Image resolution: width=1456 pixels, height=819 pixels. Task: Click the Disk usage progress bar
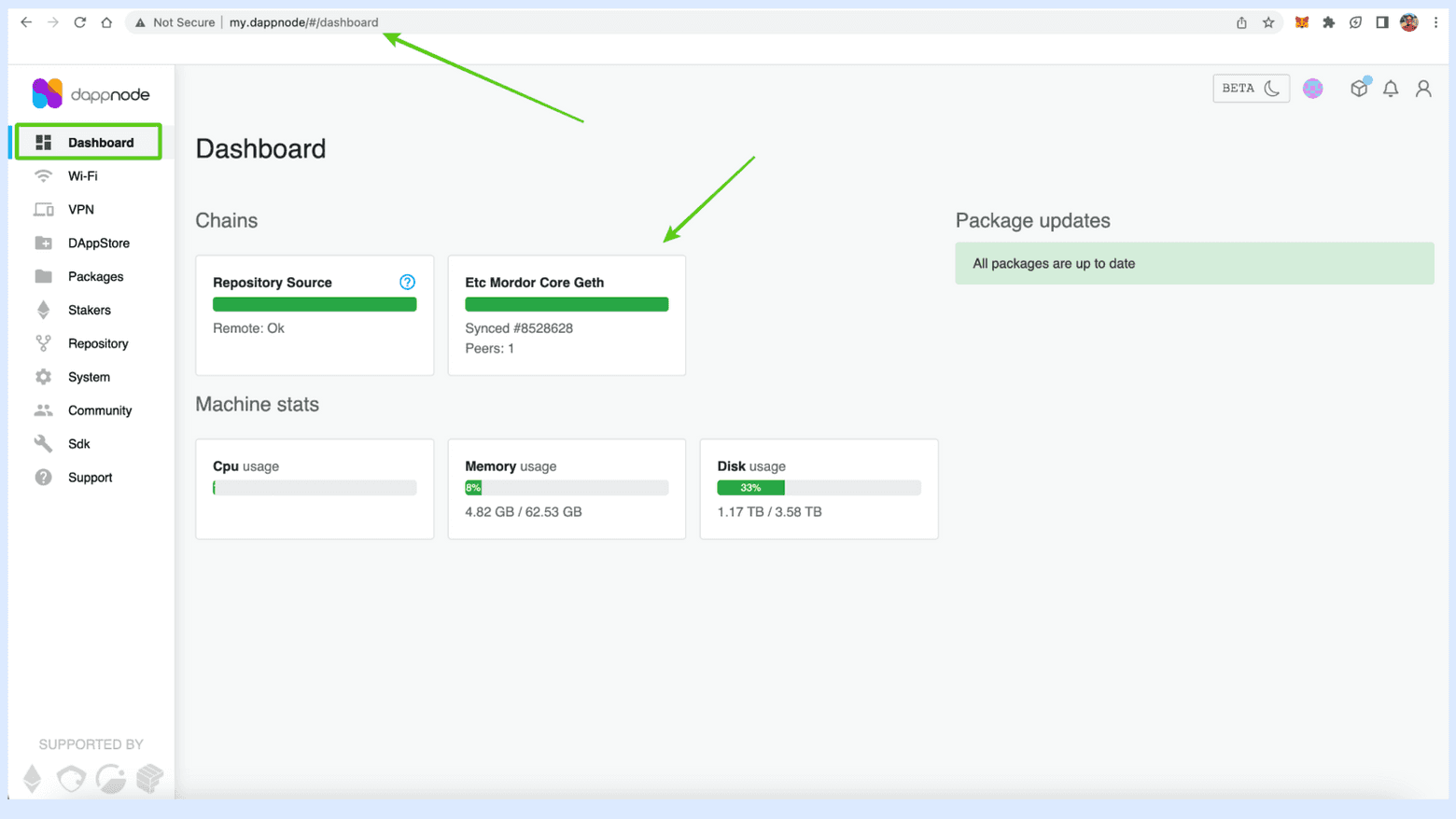coord(818,488)
